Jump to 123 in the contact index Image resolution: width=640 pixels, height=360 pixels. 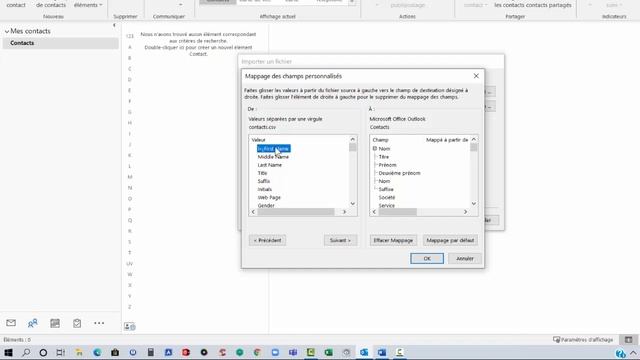[x=130, y=36]
